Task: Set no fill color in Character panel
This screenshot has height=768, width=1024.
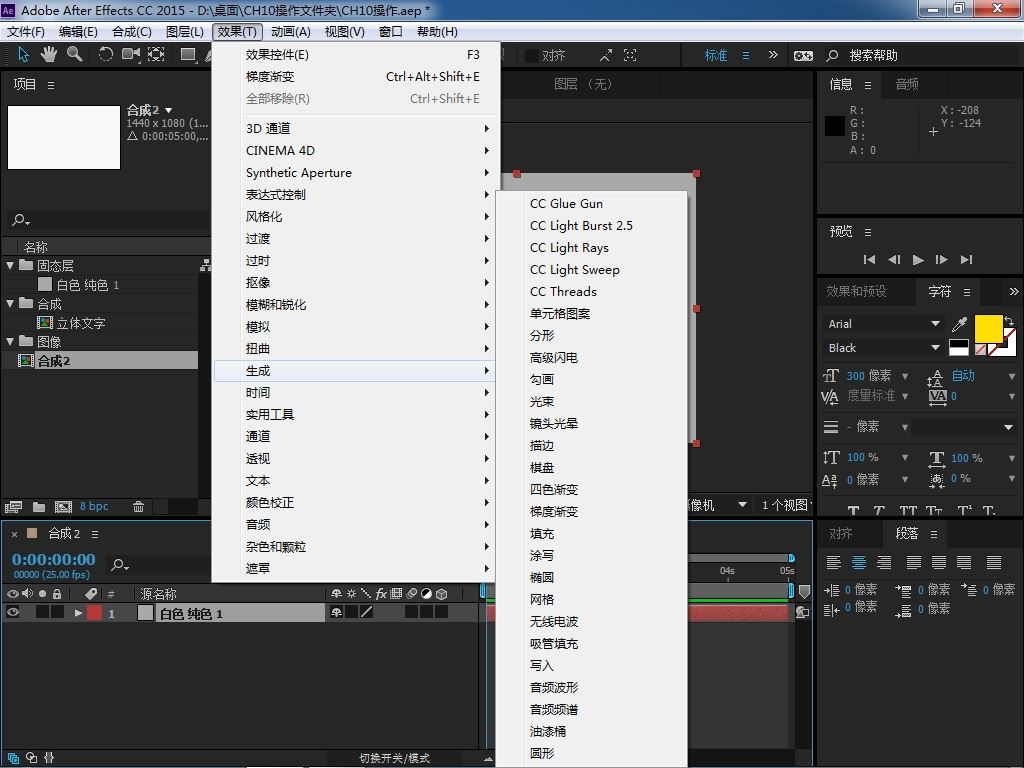Action: coord(980,350)
